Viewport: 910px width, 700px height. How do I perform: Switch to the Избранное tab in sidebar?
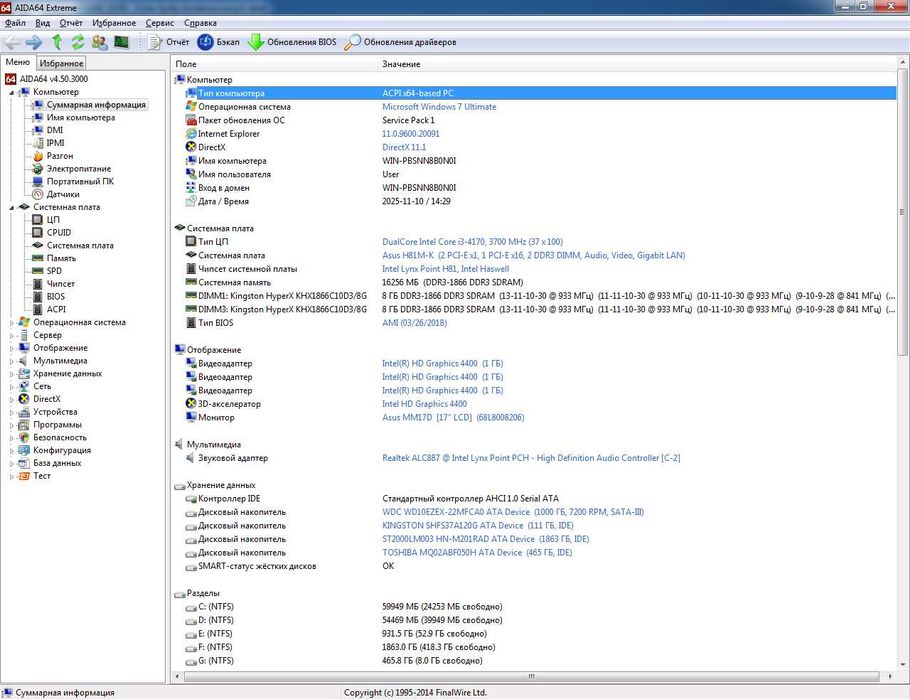click(62, 63)
